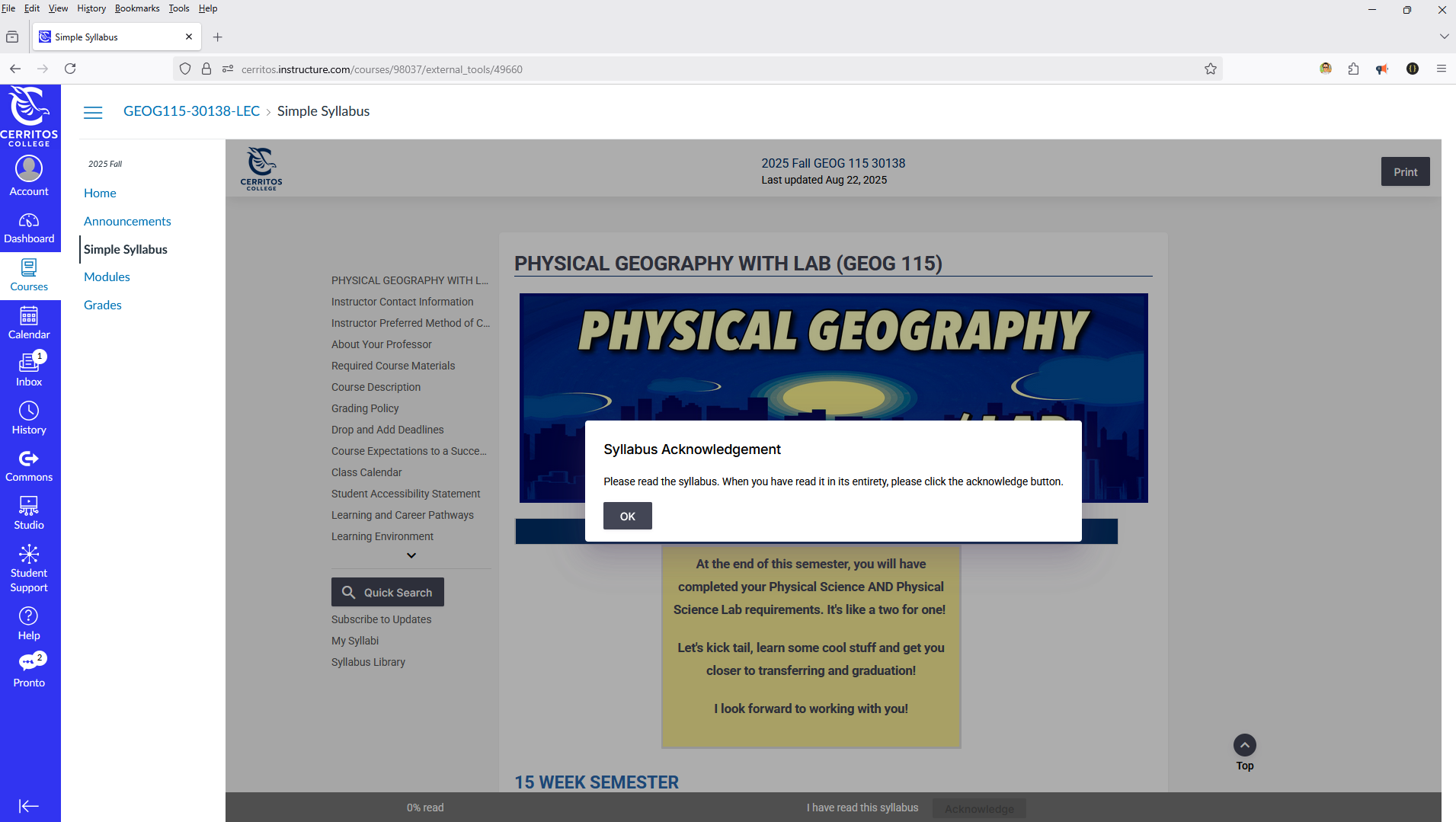Click the Cerritos College logo in sidebar
The width and height of the screenshot is (1456, 822).
point(29,117)
